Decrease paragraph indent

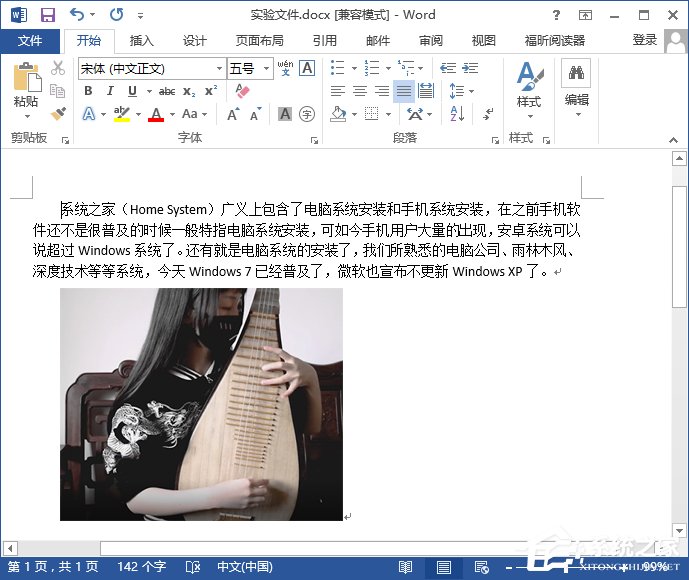pos(448,68)
